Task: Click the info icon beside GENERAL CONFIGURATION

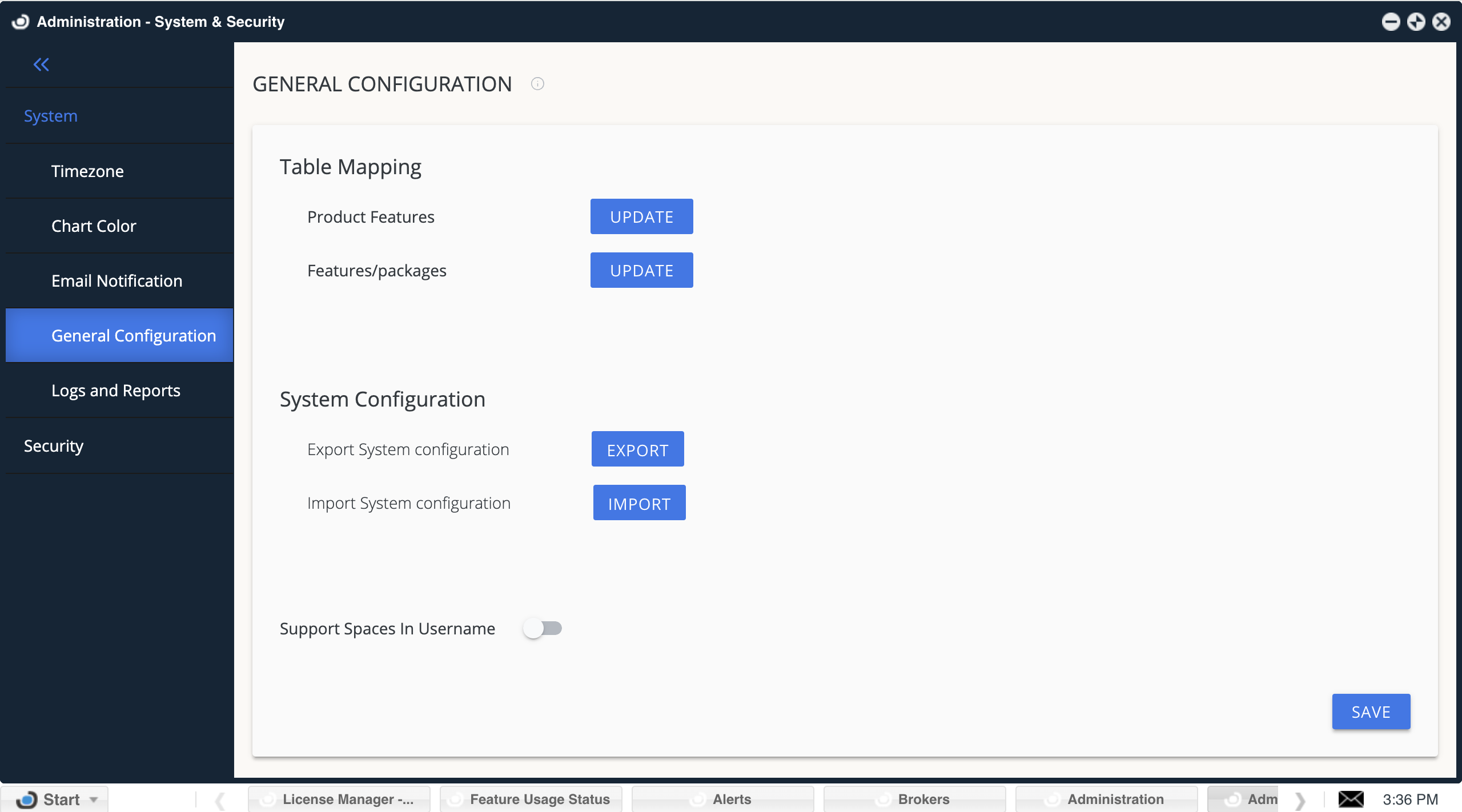Action: (537, 84)
